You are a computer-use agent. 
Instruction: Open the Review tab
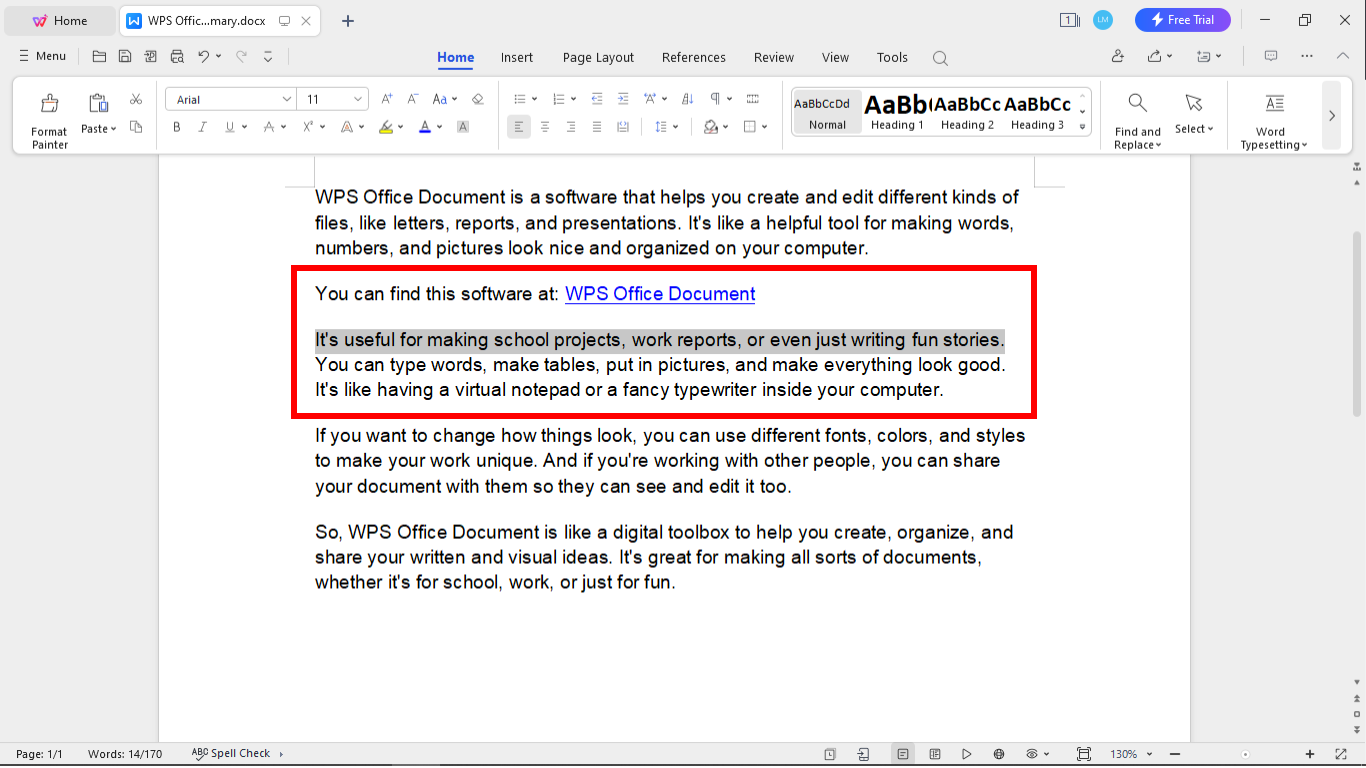point(773,57)
